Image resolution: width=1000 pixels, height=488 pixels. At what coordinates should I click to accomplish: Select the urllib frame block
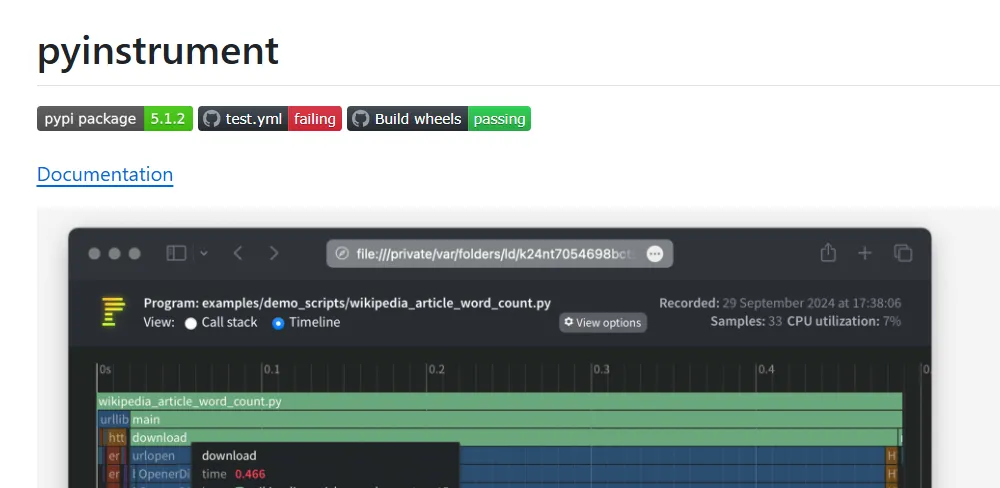point(114,419)
